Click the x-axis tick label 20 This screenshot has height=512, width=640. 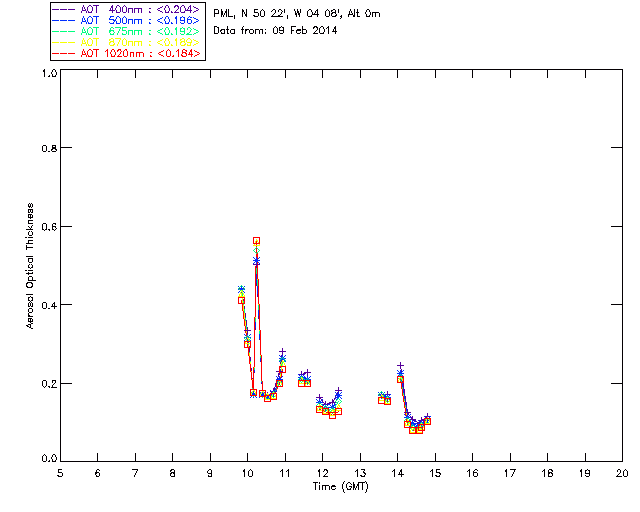coord(622,474)
